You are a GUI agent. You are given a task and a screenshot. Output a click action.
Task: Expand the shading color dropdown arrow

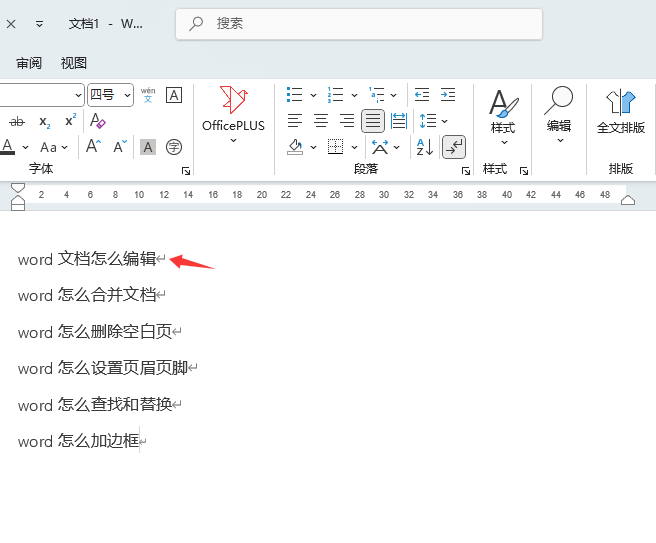click(313, 147)
